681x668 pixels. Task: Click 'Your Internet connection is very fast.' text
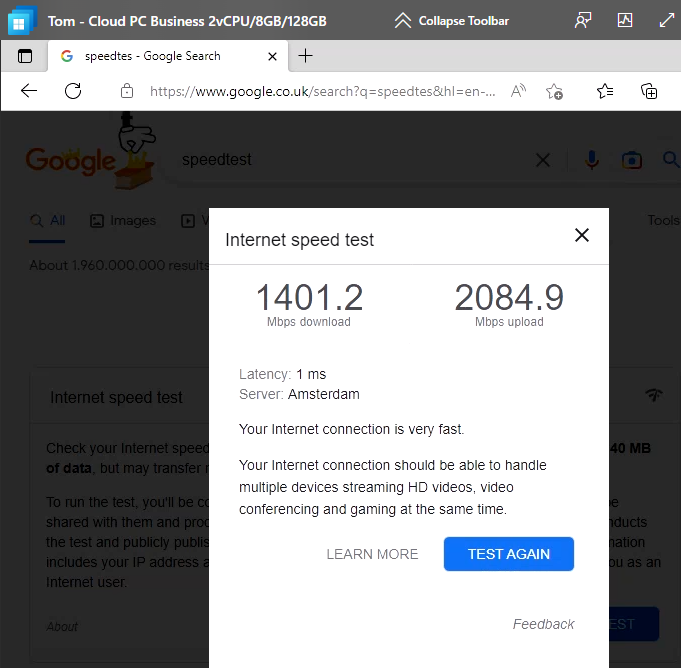click(x=351, y=429)
